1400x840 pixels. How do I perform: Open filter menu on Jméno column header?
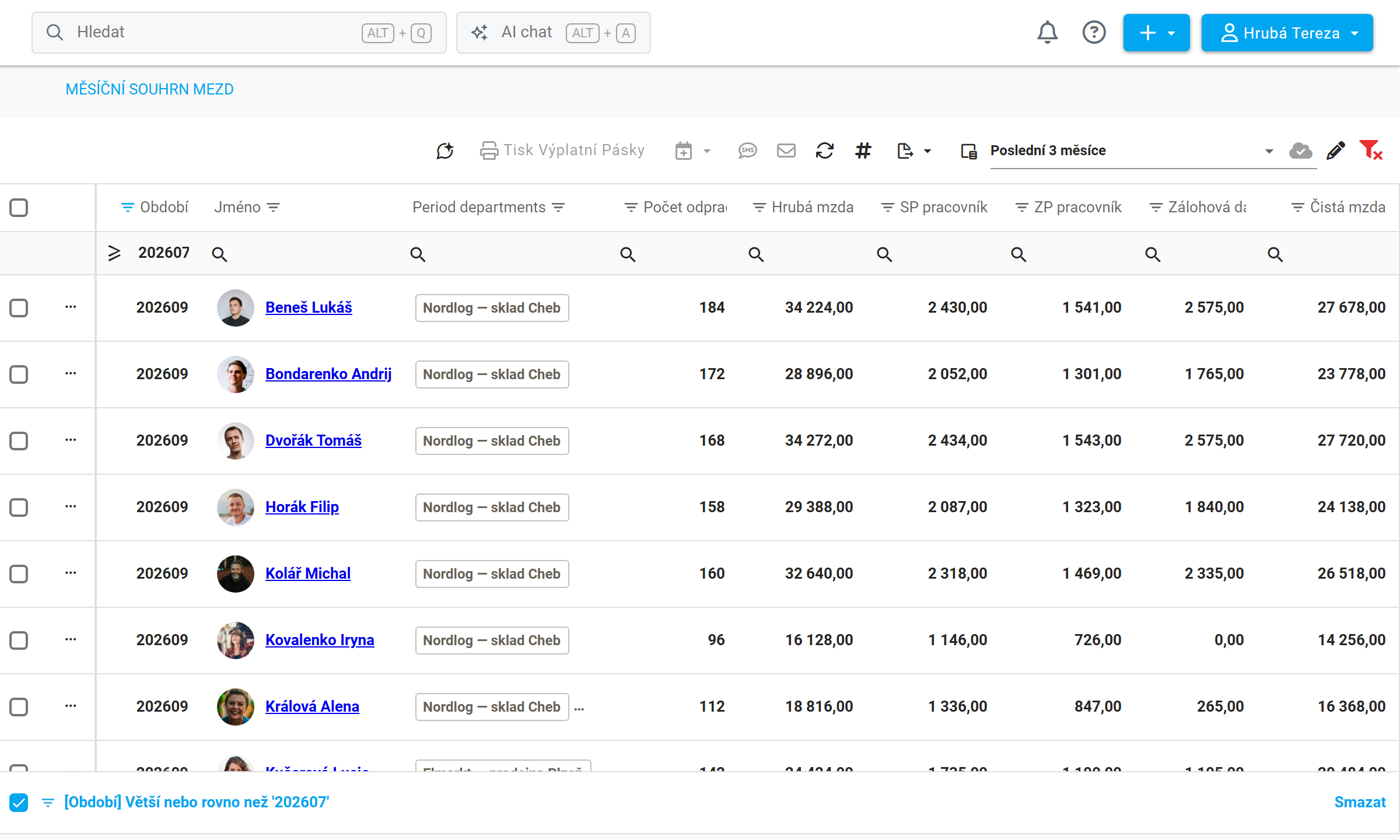[x=273, y=207]
